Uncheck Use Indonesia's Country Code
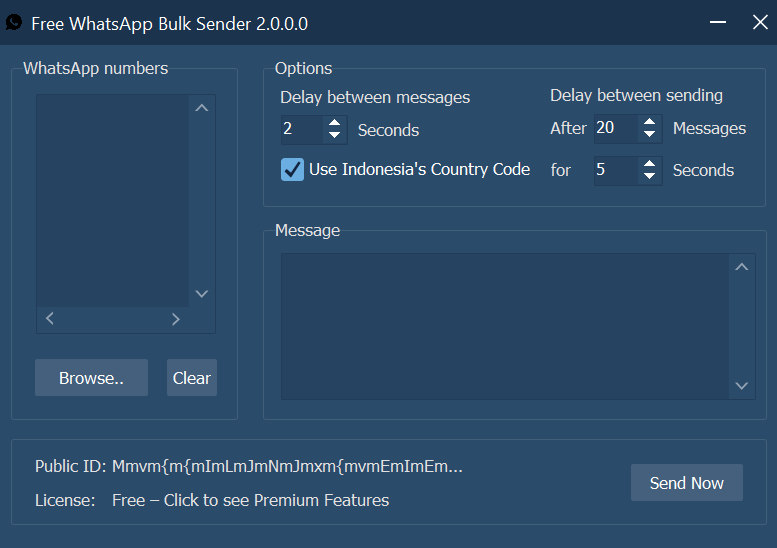The image size is (777, 548). coord(292,169)
